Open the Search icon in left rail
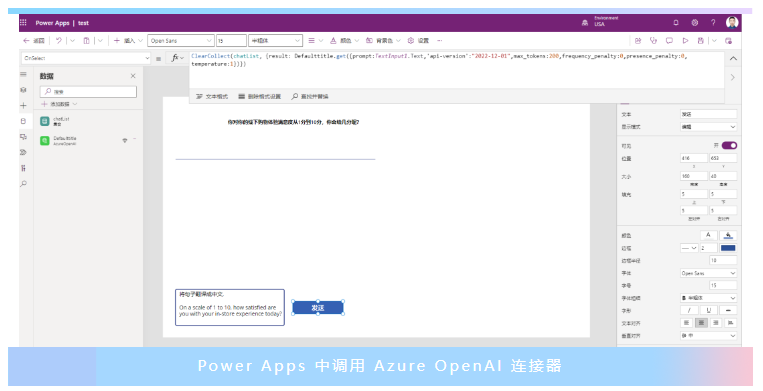Screen dimensions: 763x391 click(23, 184)
